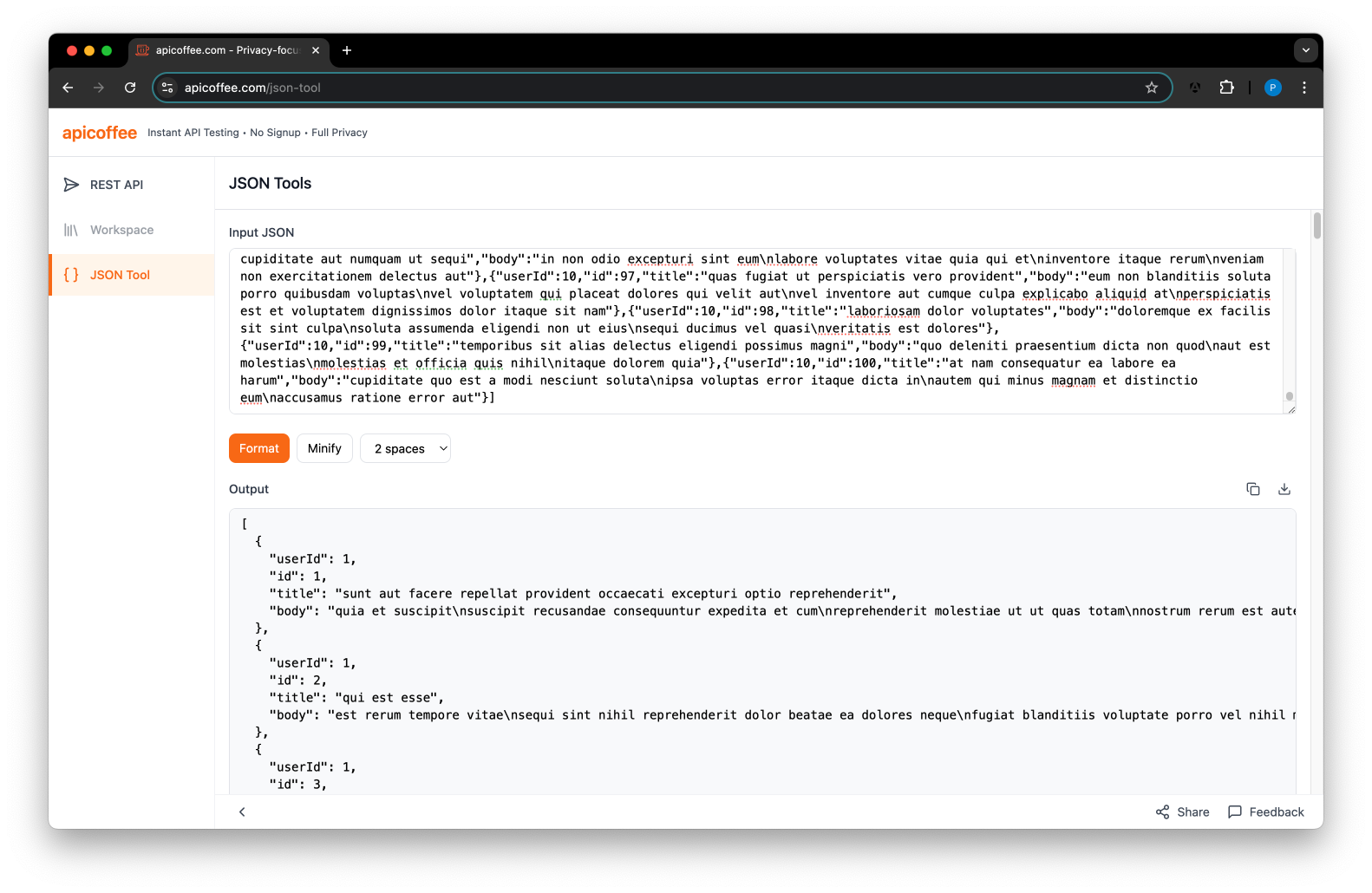The width and height of the screenshot is (1372, 893).
Task: Open the Chrome profile avatar
Action: coord(1273,88)
